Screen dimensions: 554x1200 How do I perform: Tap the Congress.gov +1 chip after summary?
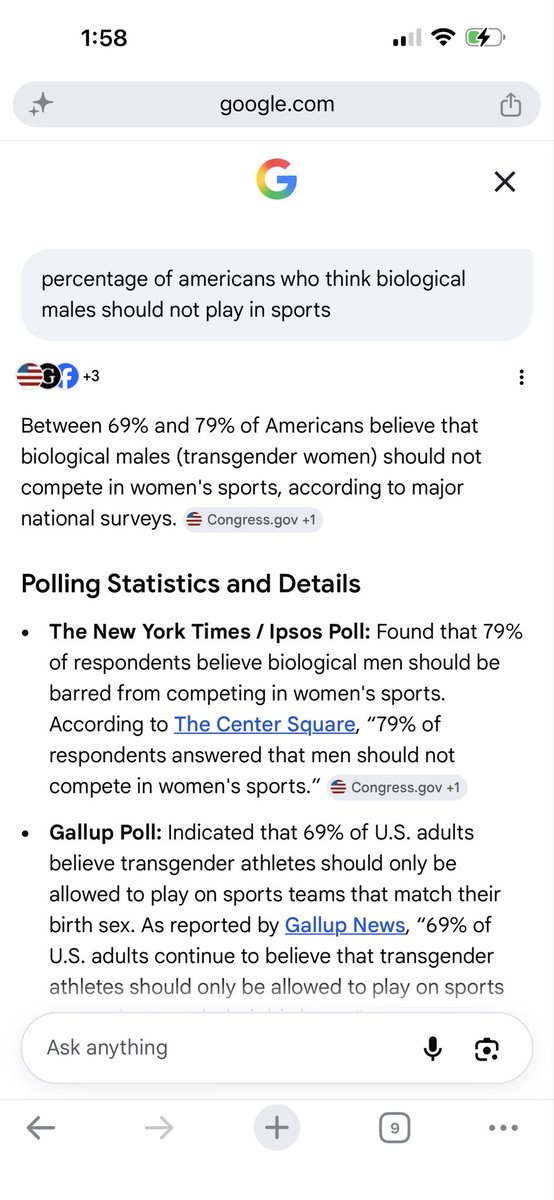click(254, 520)
